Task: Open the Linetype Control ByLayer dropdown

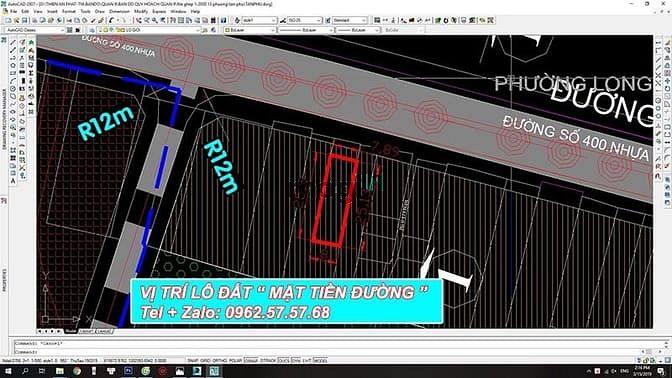Action: 306,30
